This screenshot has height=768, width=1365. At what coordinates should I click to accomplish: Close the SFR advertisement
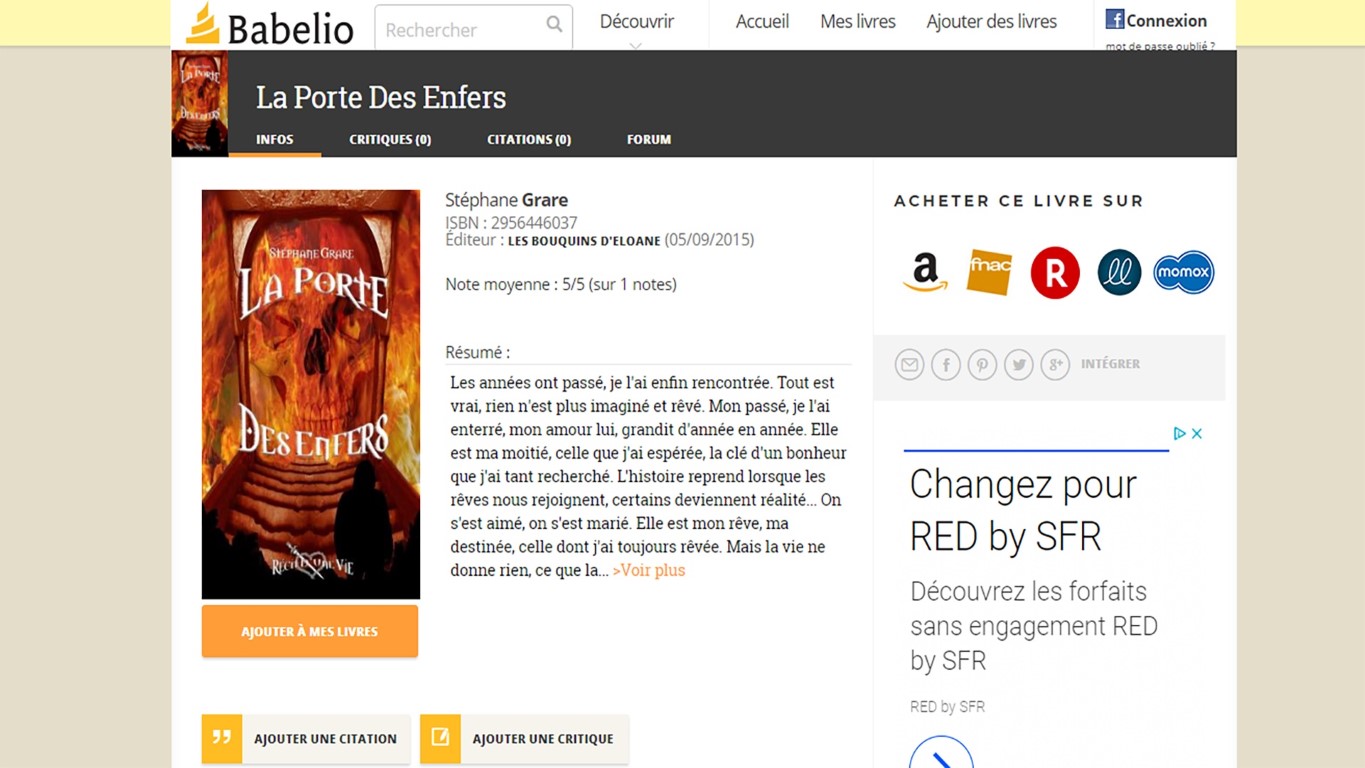coord(1196,433)
